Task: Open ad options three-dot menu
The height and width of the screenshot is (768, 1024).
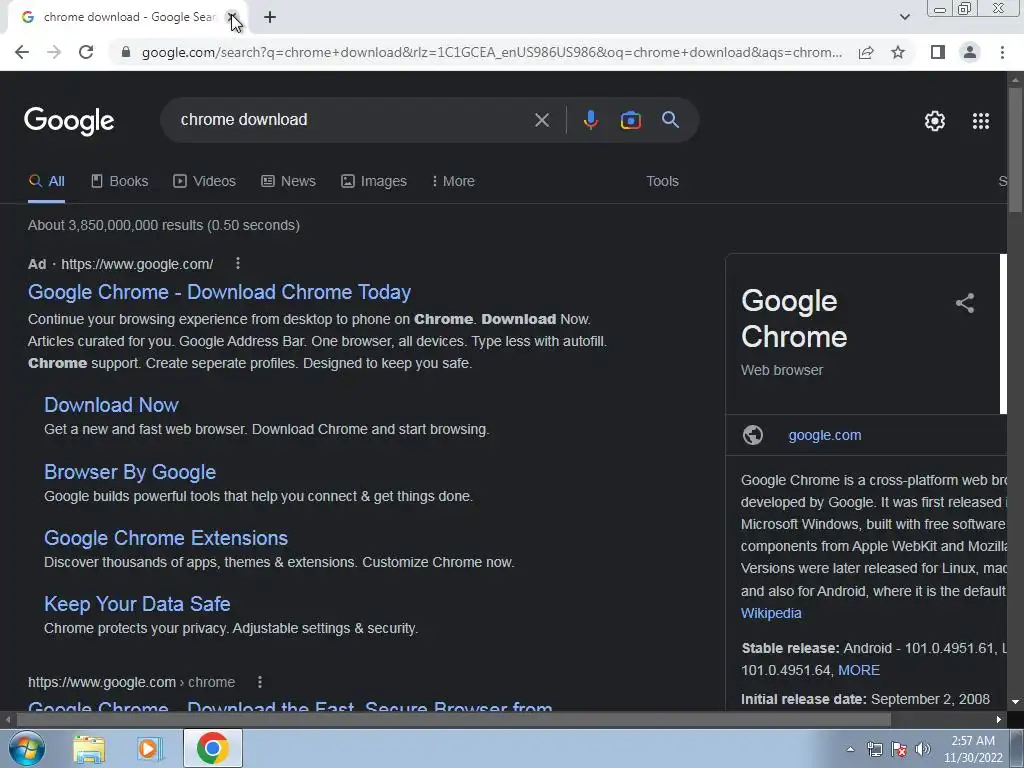Action: pos(238,263)
